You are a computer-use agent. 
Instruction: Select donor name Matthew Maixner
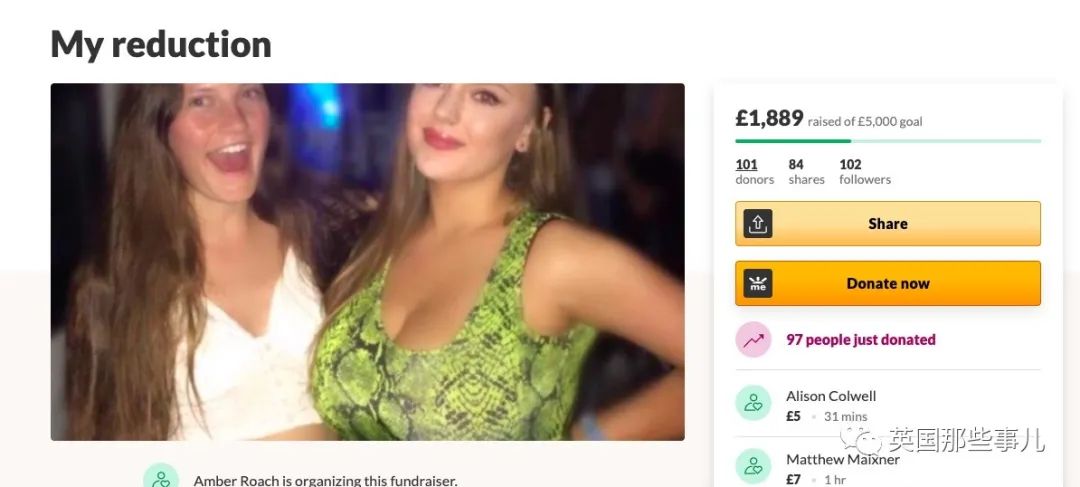[x=843, y=459]
